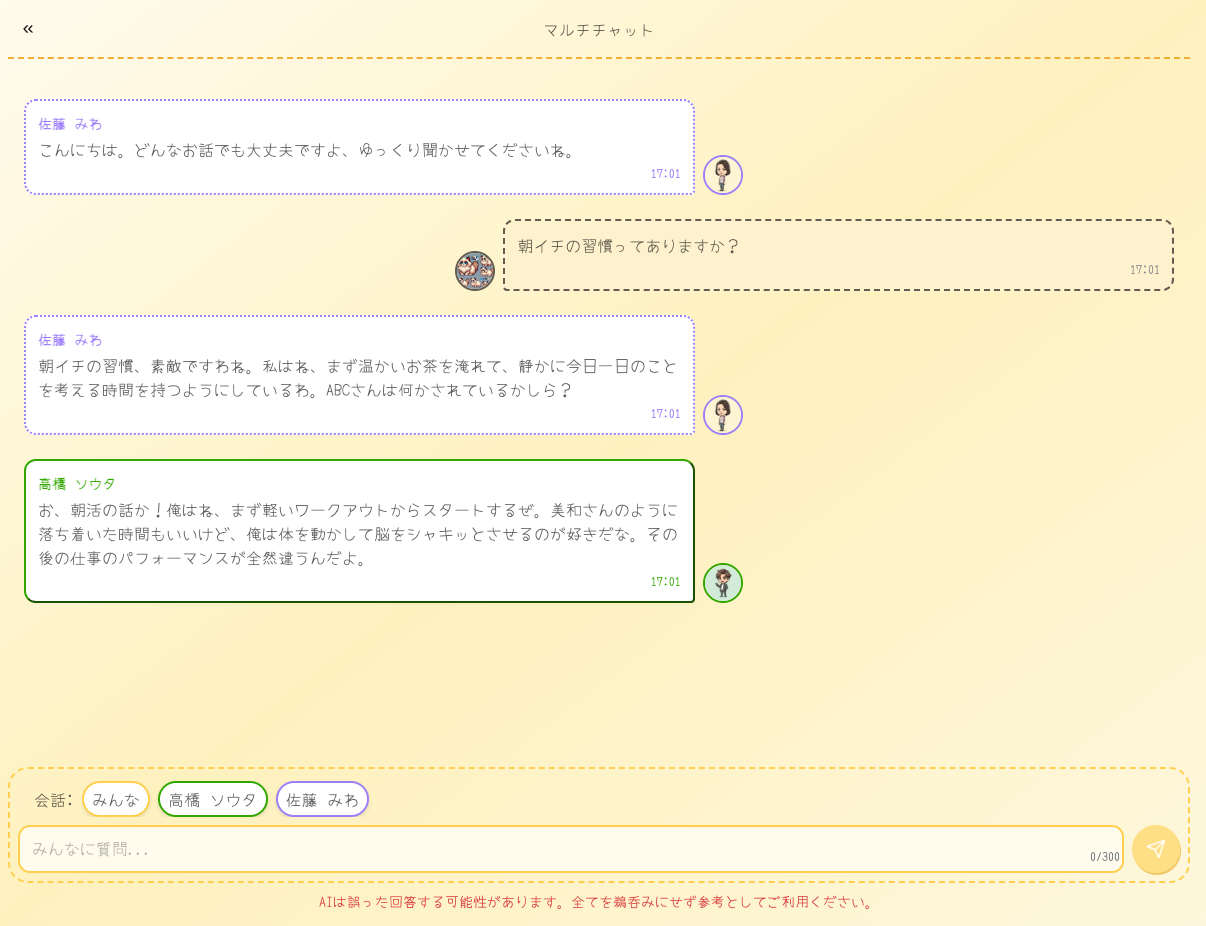The image size is (1206, 926).
Task: Click the マルチチャット header title
Action: (599, 30)
